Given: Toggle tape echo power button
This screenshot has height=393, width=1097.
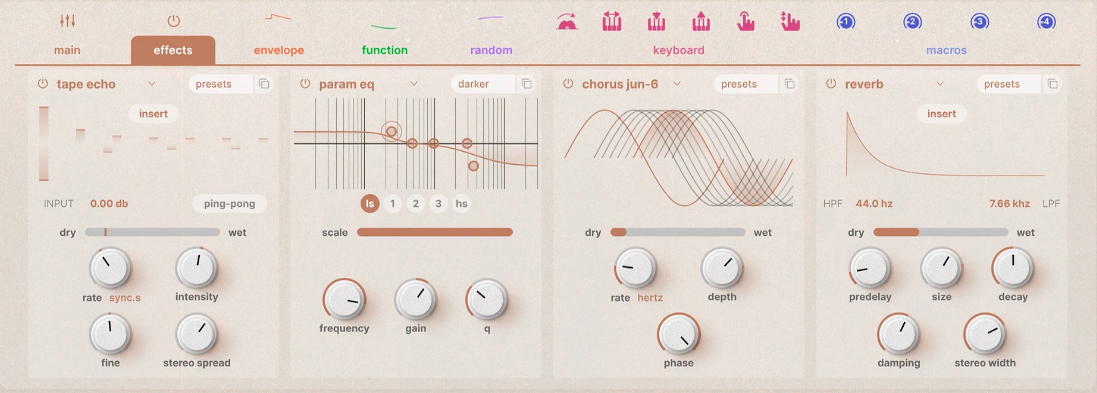Looking at the screenshot, I should (43, 84).
